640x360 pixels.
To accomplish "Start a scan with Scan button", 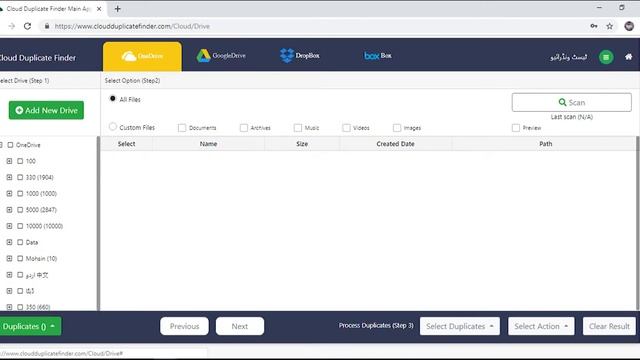I will (571, 102).
